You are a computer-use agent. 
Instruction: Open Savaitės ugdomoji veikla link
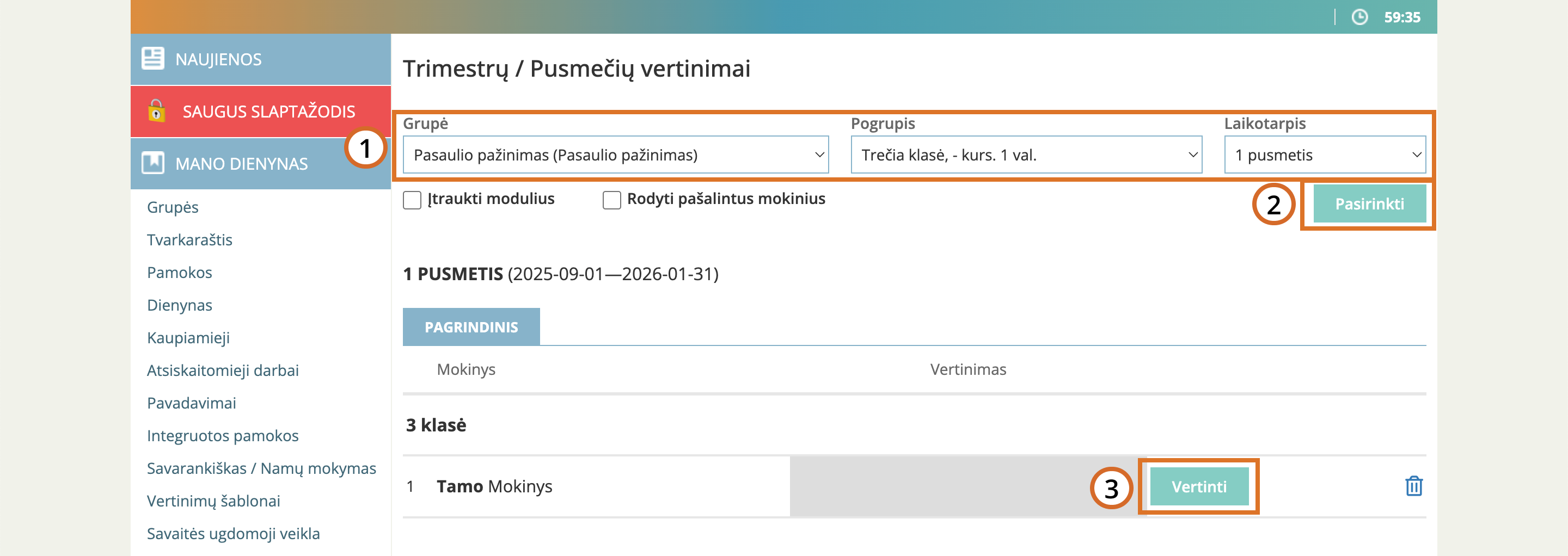(x=233, y=534)
